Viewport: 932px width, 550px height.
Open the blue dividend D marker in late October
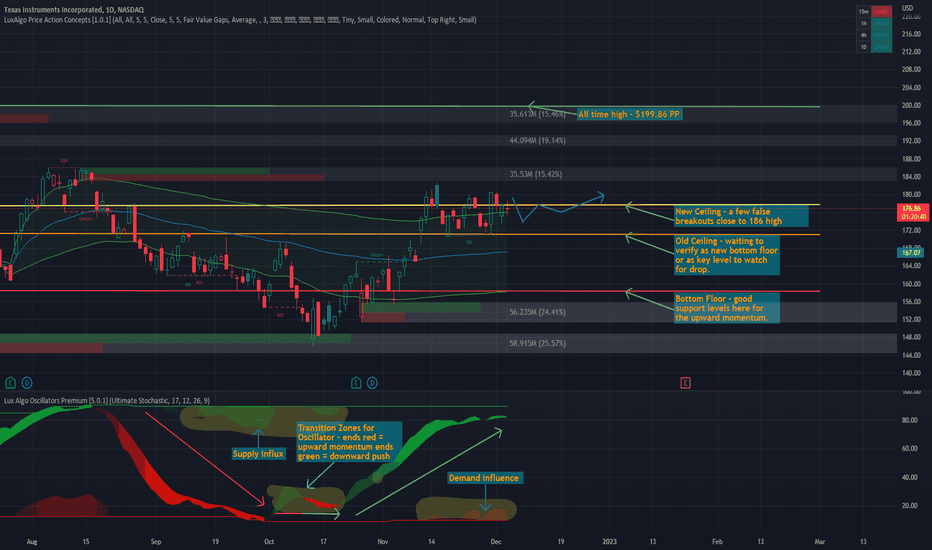pyautogui.click(x=372, y=383)
